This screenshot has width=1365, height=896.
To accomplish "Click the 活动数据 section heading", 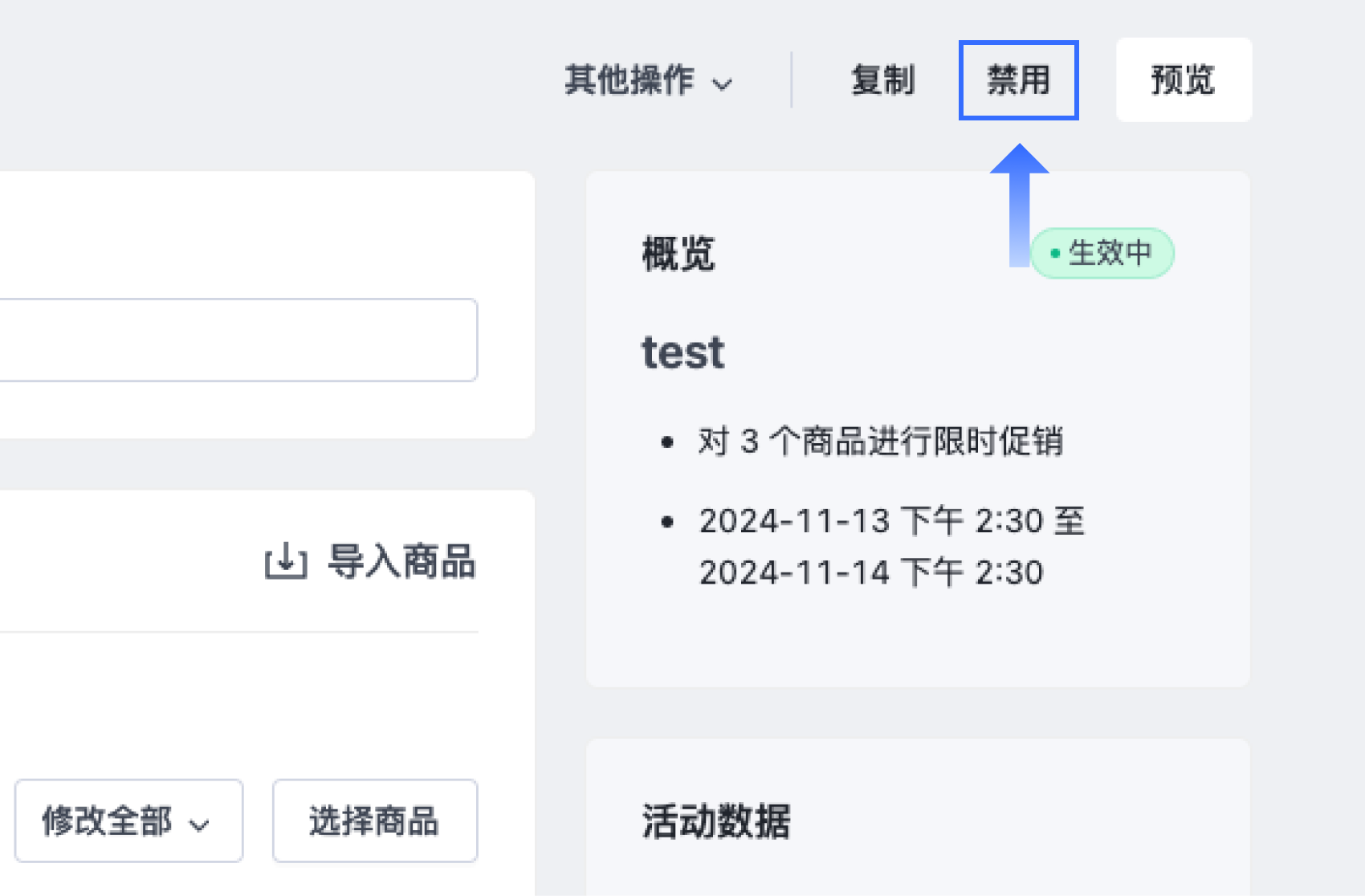I will tap(716, 821).
